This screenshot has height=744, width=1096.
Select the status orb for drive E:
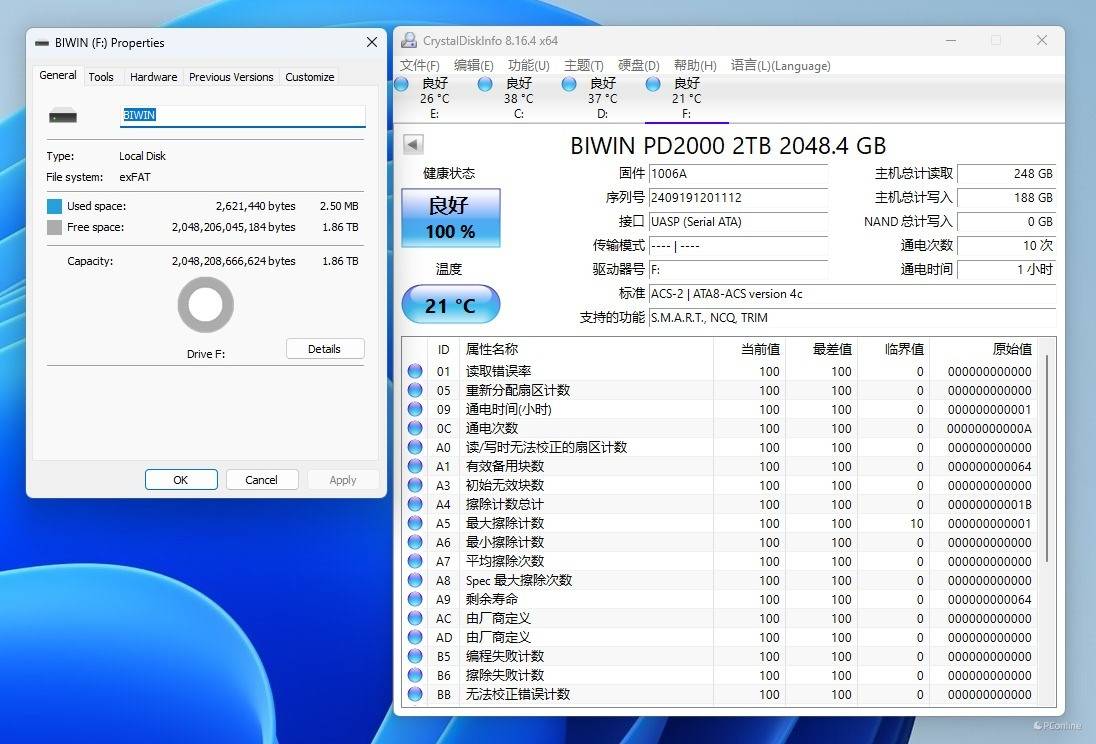(x=402, y=84)
